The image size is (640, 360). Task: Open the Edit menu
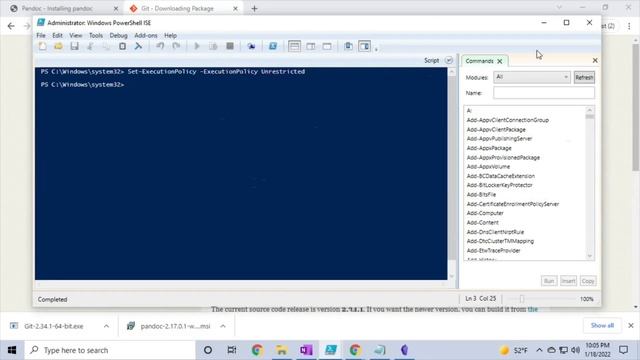[x=57, y=36]
